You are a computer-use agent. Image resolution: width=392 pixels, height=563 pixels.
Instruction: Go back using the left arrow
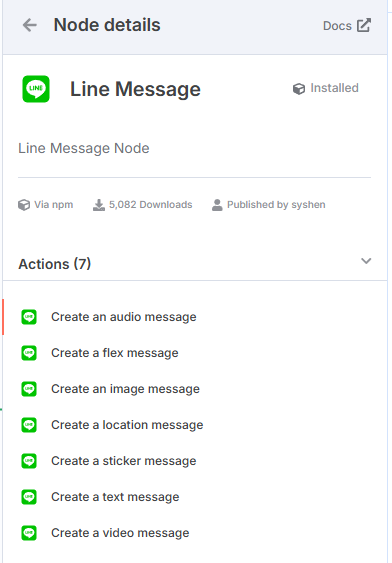coord(29,25)
